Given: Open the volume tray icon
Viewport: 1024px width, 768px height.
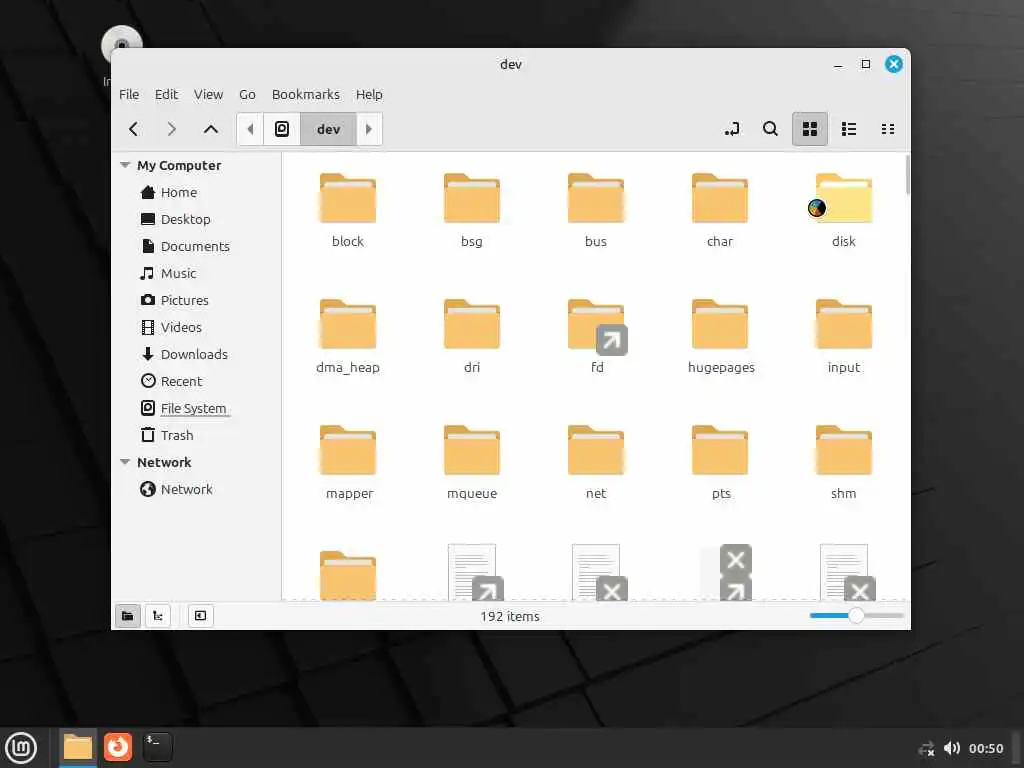Looking at the screenshot, I should point(952,748).
